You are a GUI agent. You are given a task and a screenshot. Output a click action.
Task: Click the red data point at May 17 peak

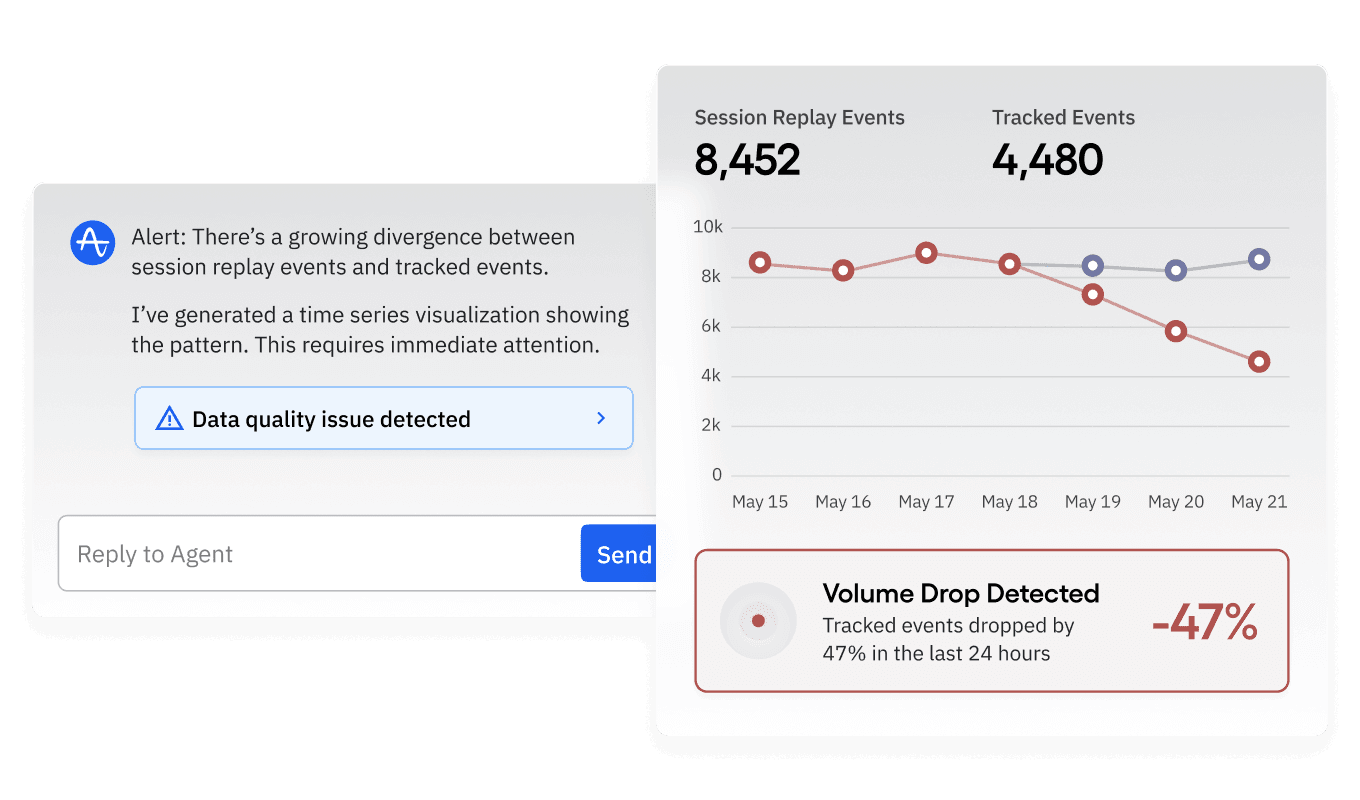926,253
